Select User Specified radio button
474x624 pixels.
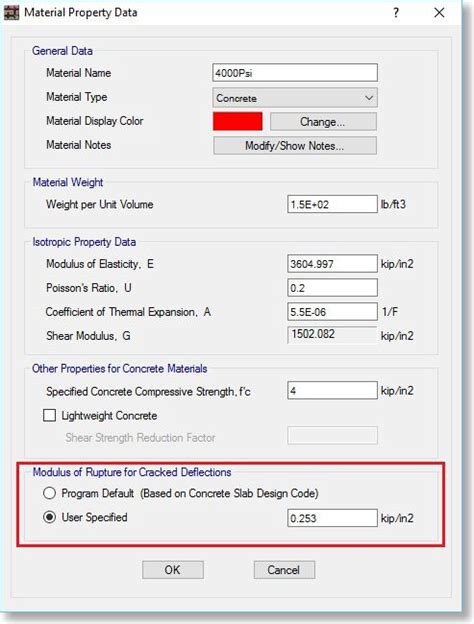(x=49, y=517)
